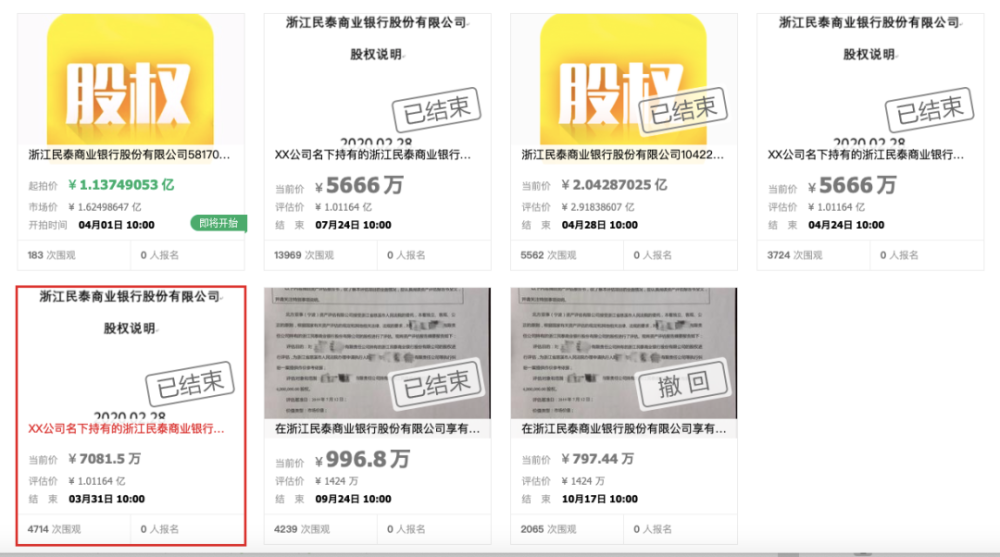The width and height of the screenshot is (1000, 557).
Task: Select market price ¥1.62498647 亿
Action: pos(105,207)
